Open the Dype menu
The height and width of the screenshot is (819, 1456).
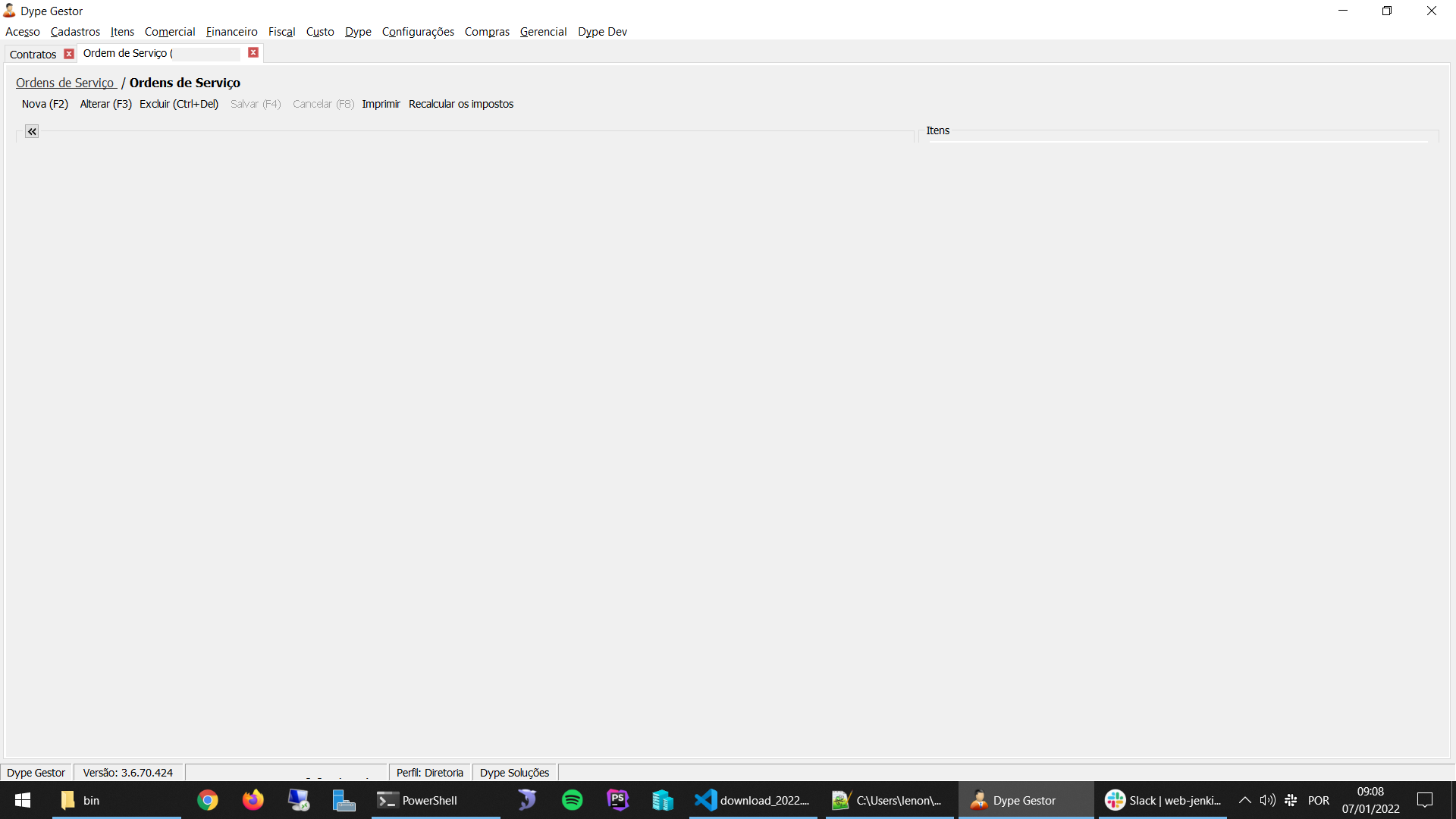[358, 32]
